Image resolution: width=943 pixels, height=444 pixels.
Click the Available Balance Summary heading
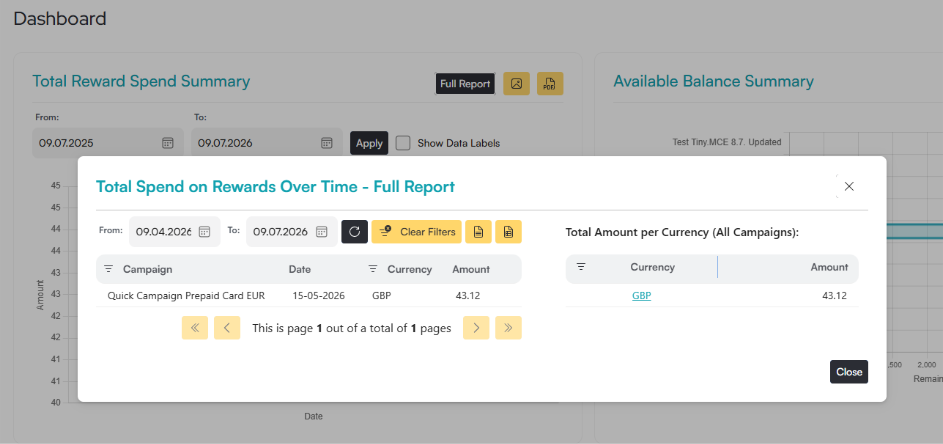(713, 81)
